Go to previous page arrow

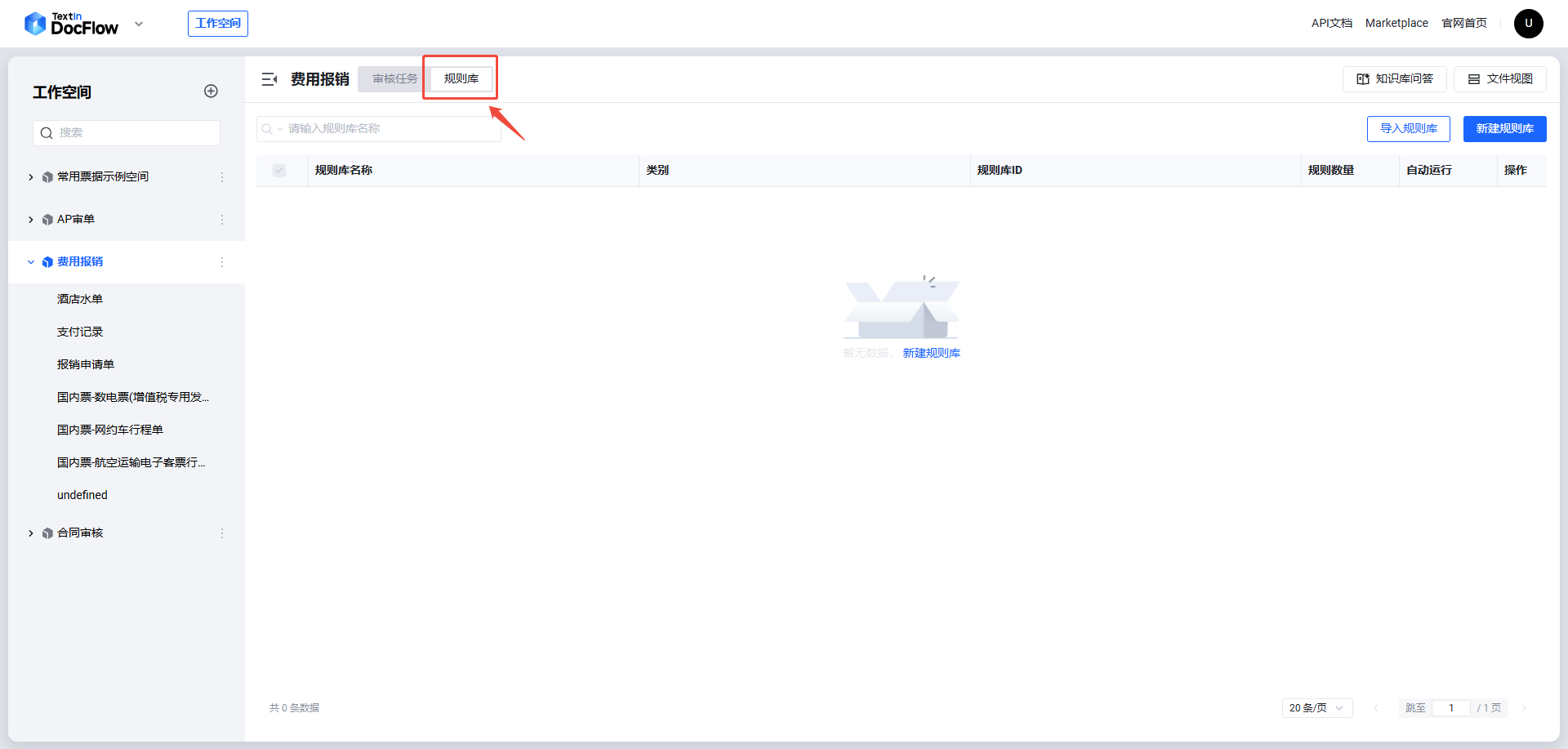[x=1376, y=708]
